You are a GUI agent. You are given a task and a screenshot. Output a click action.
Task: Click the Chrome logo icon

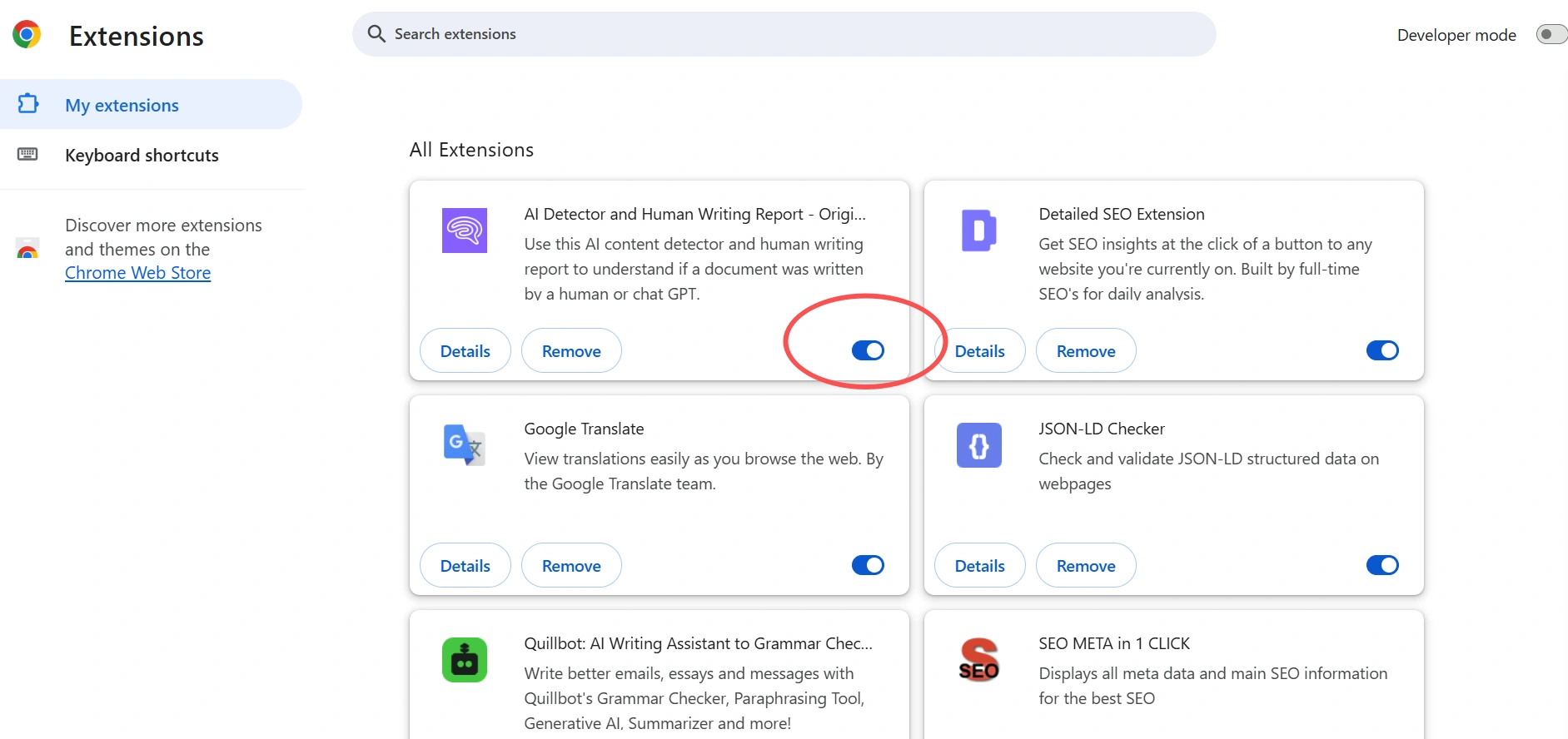click(x=27, y=35)
